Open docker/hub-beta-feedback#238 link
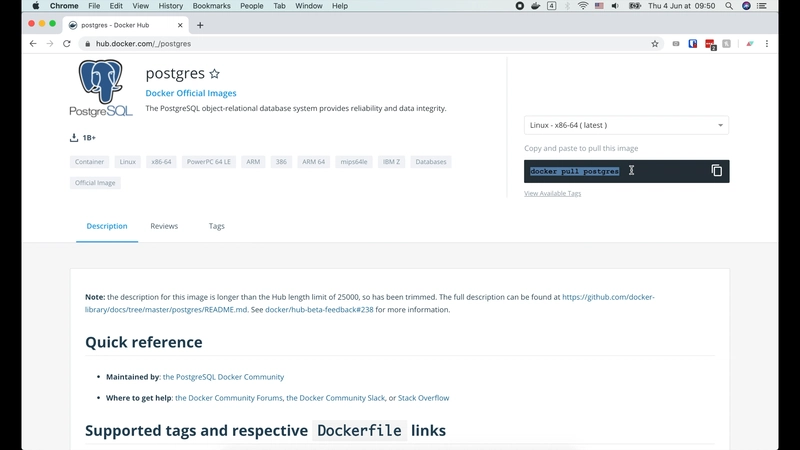The width and height of the screenshot is (800, 450). pyautogui.click(x=319, y=310)
